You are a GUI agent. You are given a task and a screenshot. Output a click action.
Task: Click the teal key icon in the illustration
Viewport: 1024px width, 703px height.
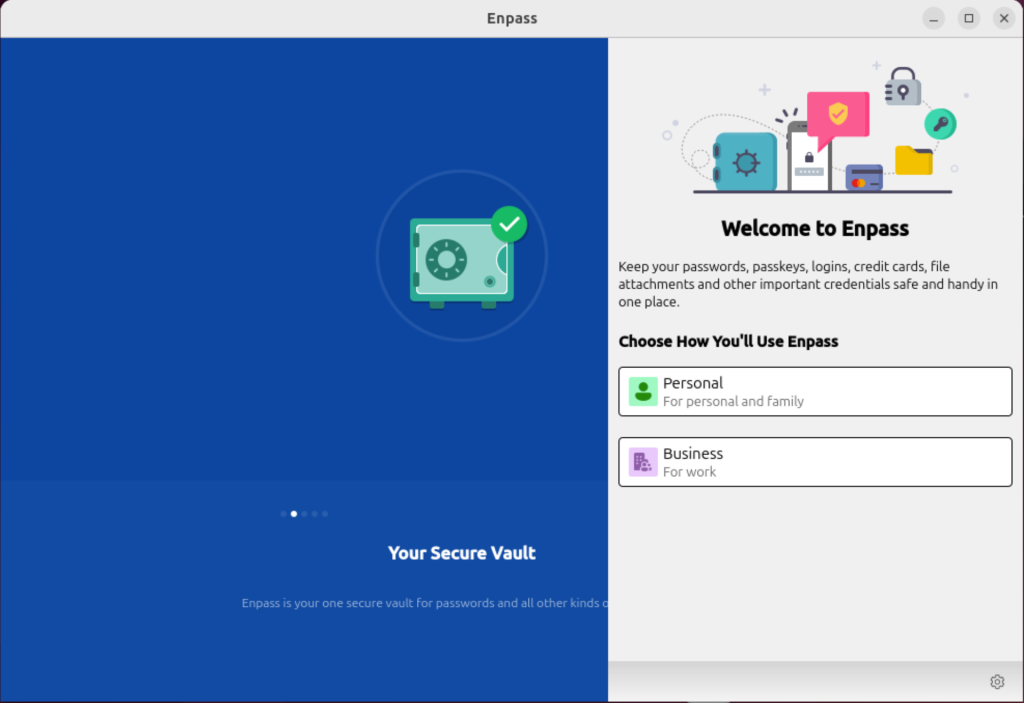click(x=942, y=123)
